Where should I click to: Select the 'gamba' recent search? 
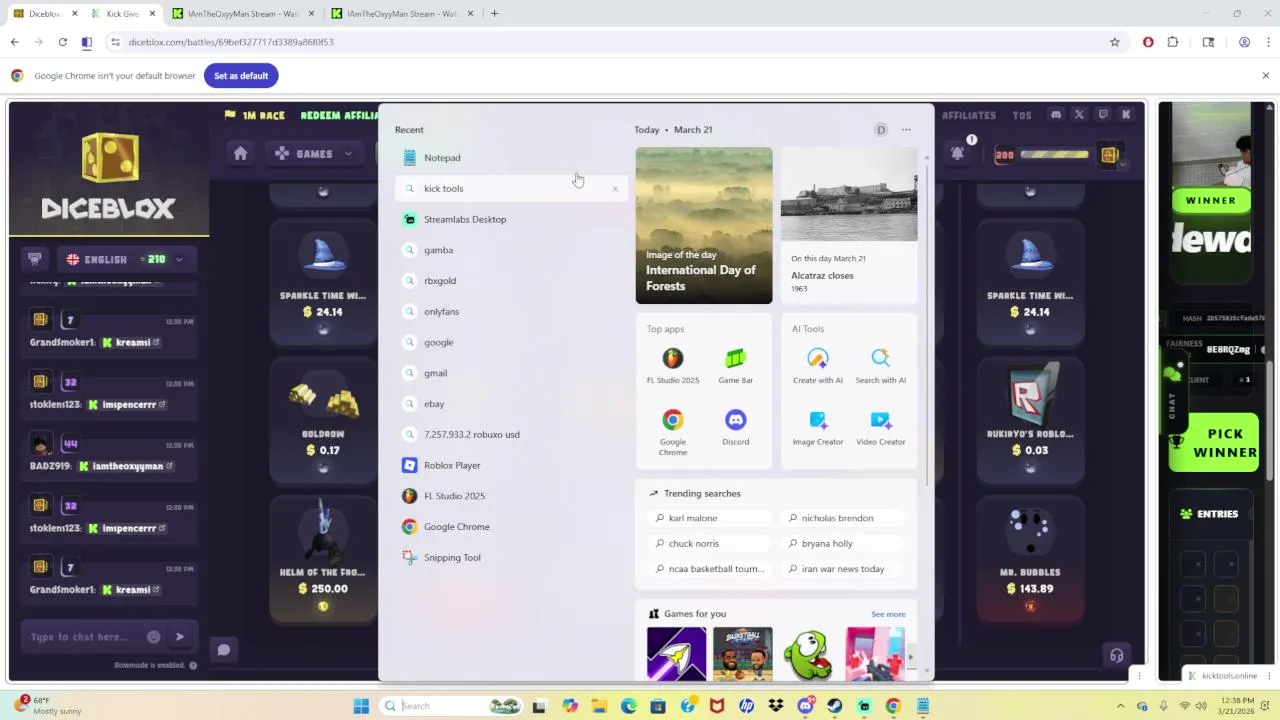pos(510,250)
